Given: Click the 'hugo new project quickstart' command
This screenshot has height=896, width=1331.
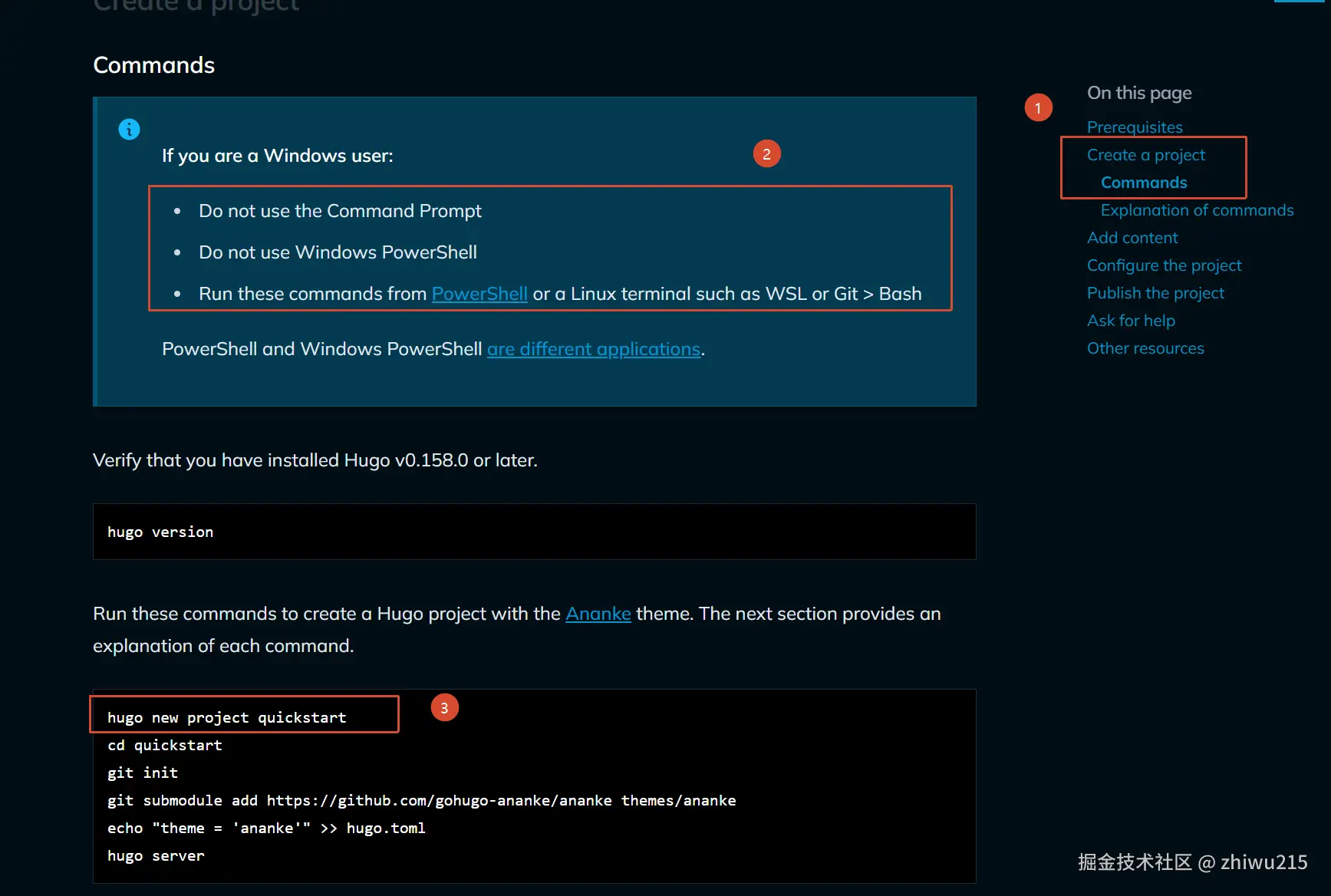Looking at the screenshot, I should tap(227, 717).
